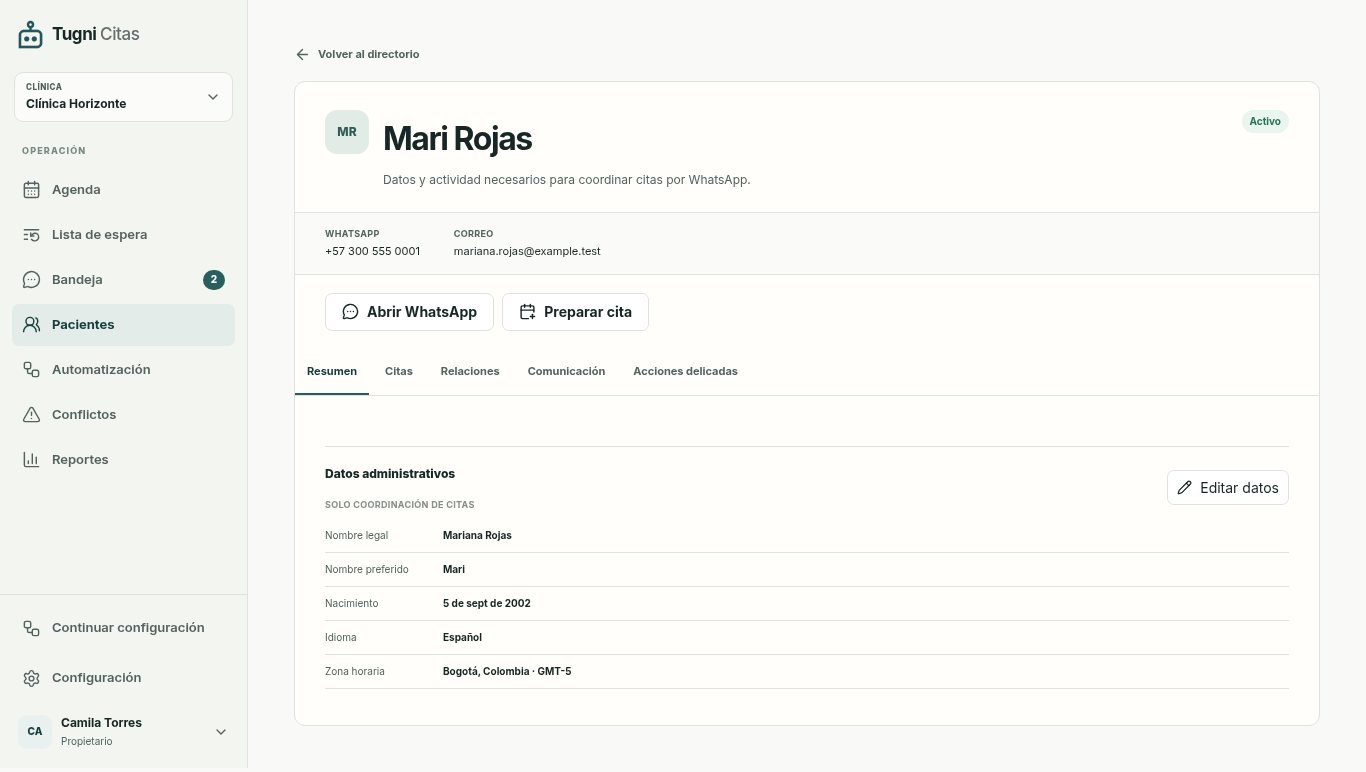Click the Configuración gear icon
This screenshot has width=1366, height=772.
tap(31, 678)
